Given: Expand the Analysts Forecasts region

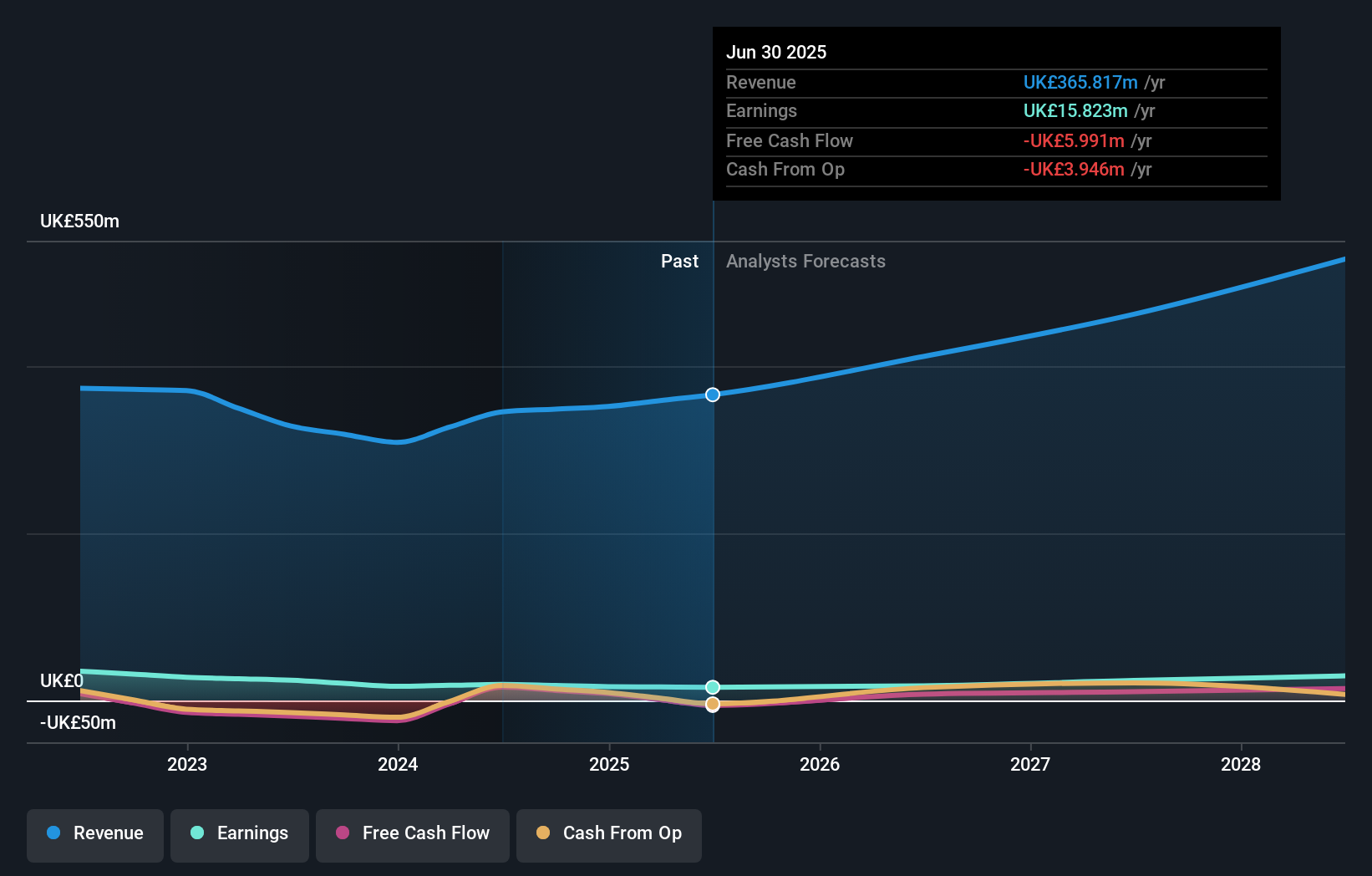Looking at the screenshot, I should pos(805,261).
